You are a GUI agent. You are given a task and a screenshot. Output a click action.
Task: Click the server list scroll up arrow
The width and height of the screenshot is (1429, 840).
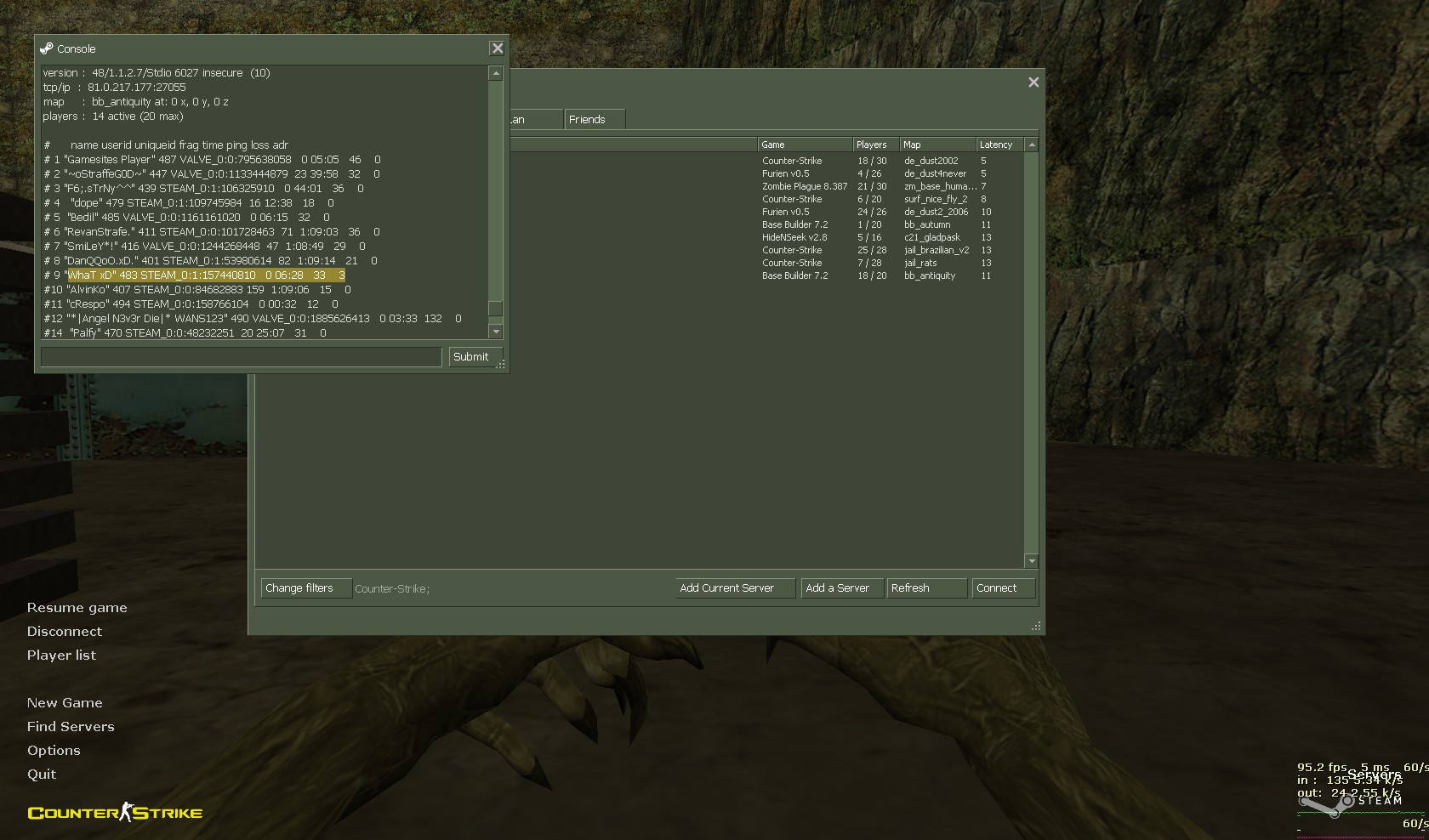(x=1032, y=145)
